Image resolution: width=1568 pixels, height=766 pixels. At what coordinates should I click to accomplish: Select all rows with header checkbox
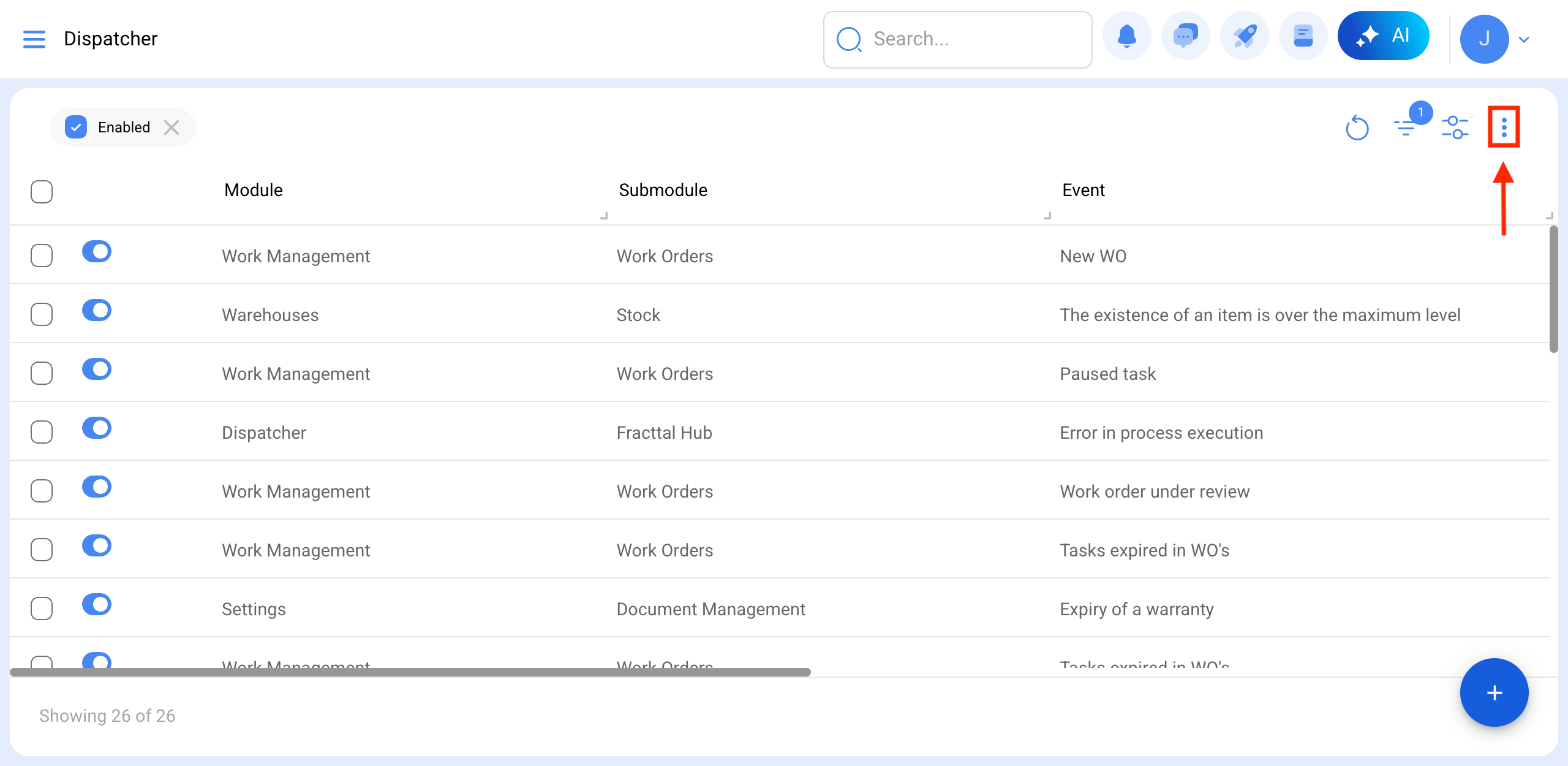pyautogui.click(x=42, y=192)
